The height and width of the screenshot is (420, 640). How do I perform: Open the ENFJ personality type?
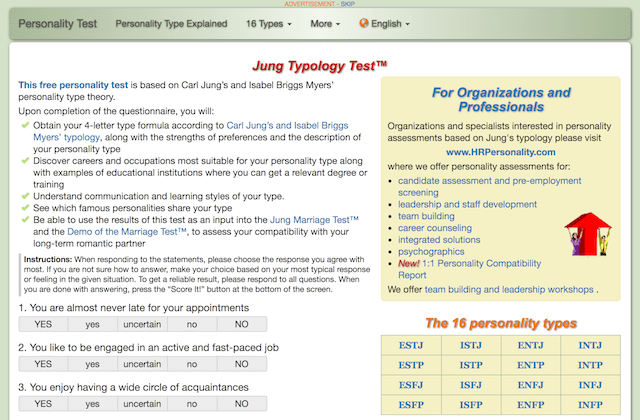pyautogui.click(x=531, y=385)
